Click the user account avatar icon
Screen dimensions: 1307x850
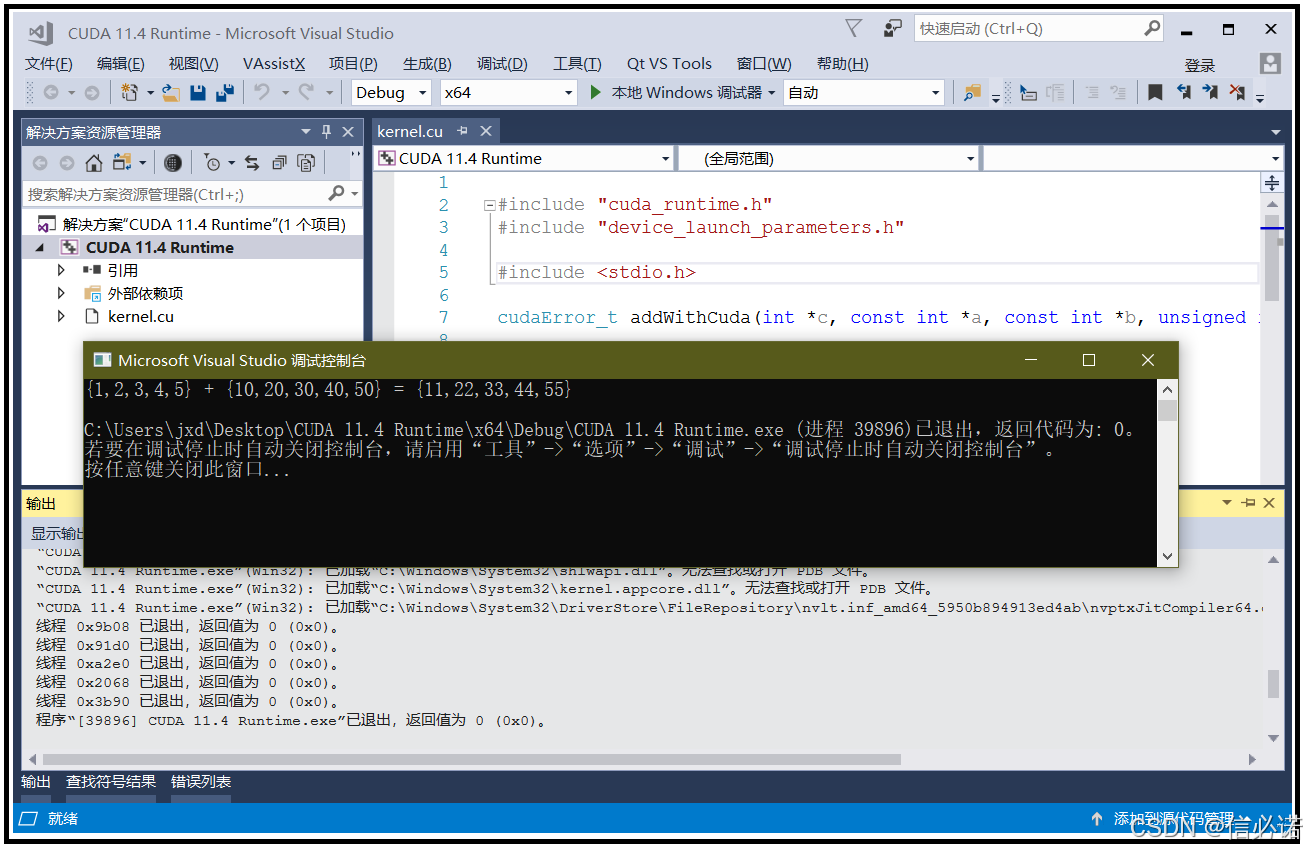pos(1270,64)
